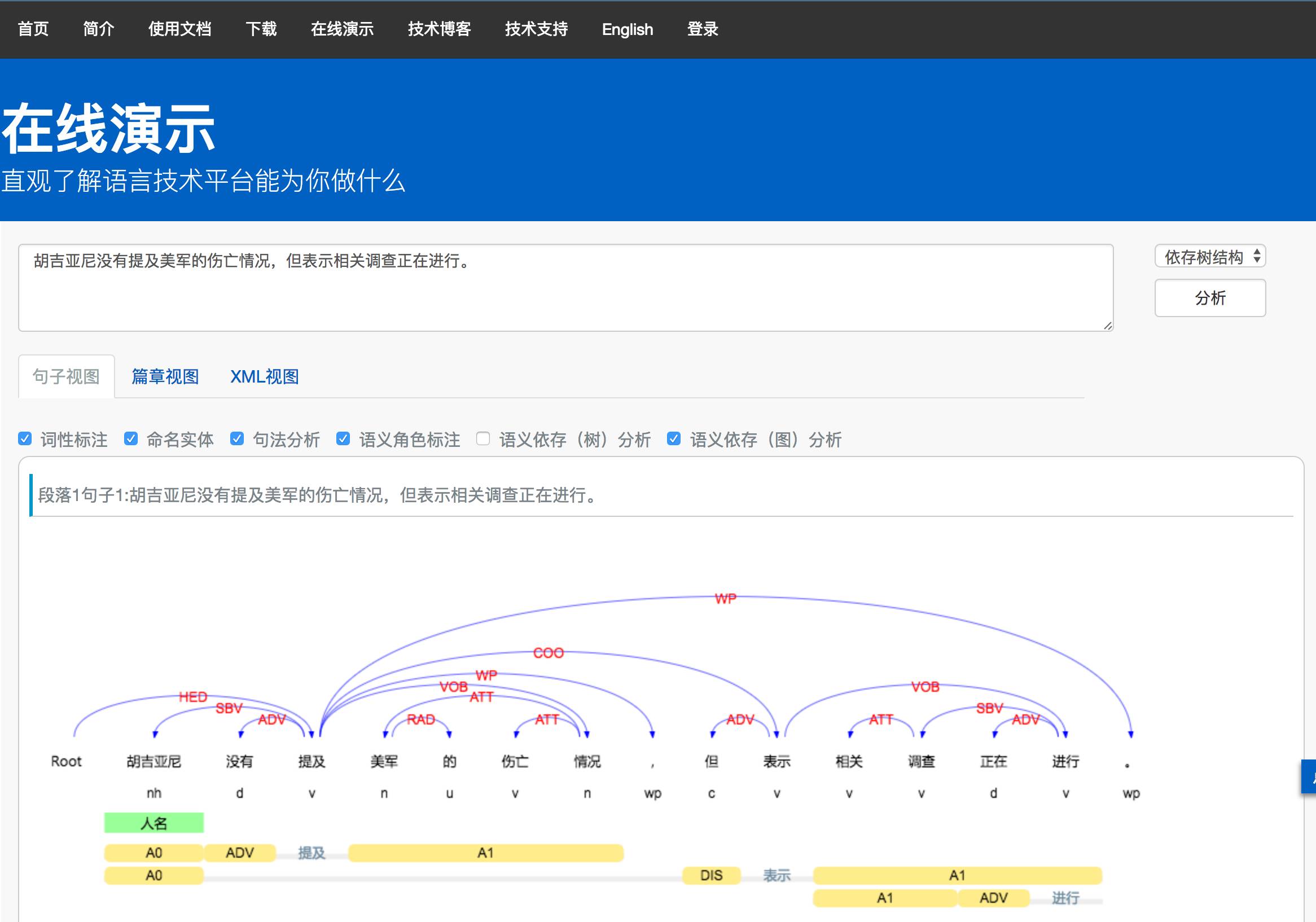The width and height of the screenshot is (1316, 922).
Task: Open the 依存树结构 dropdown
Action: click(x=1209, y=257)
